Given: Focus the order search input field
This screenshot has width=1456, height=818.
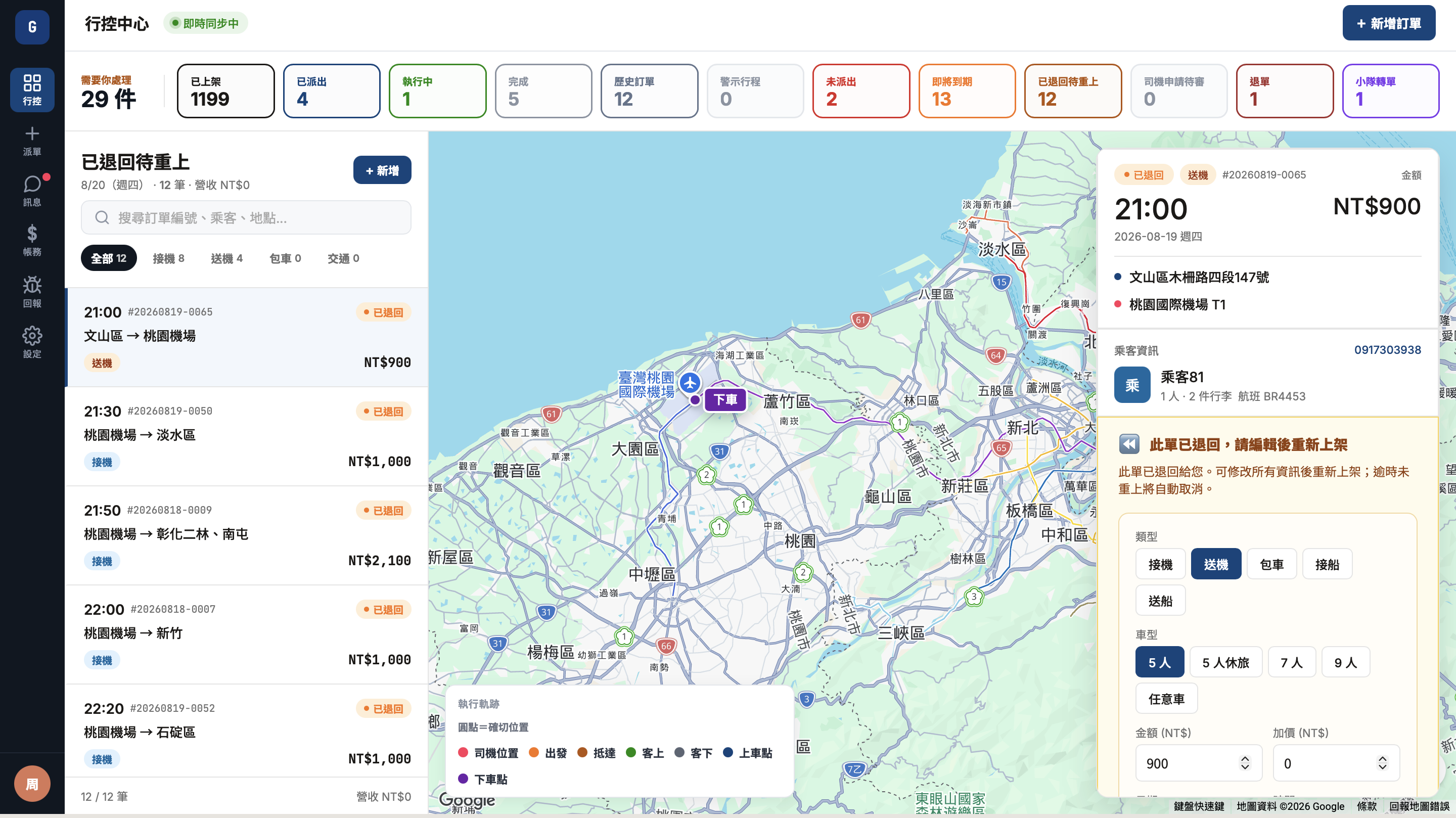Looking at the screenshot, I should (246, 217).
